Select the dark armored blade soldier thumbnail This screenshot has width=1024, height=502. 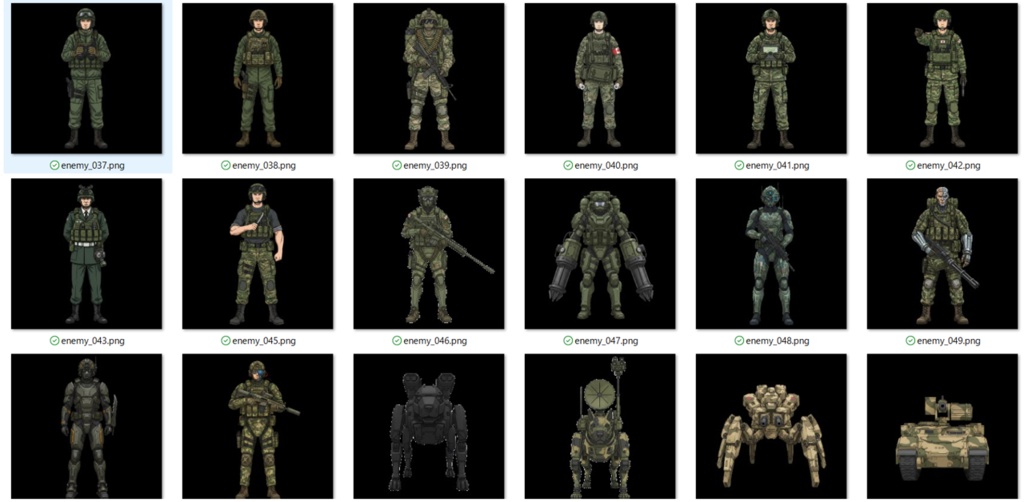[87, 427]
